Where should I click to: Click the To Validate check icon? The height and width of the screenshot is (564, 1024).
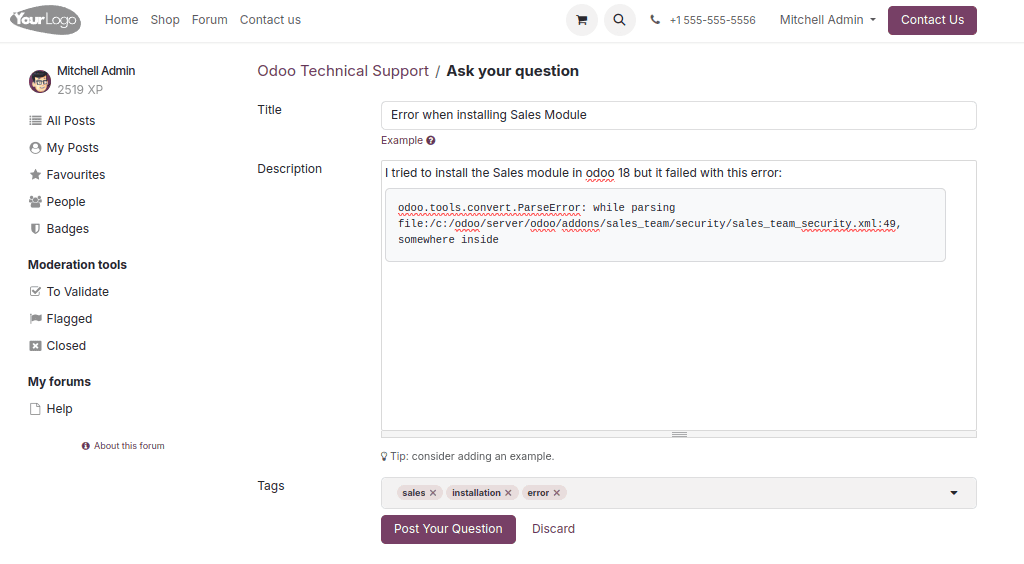35,291
